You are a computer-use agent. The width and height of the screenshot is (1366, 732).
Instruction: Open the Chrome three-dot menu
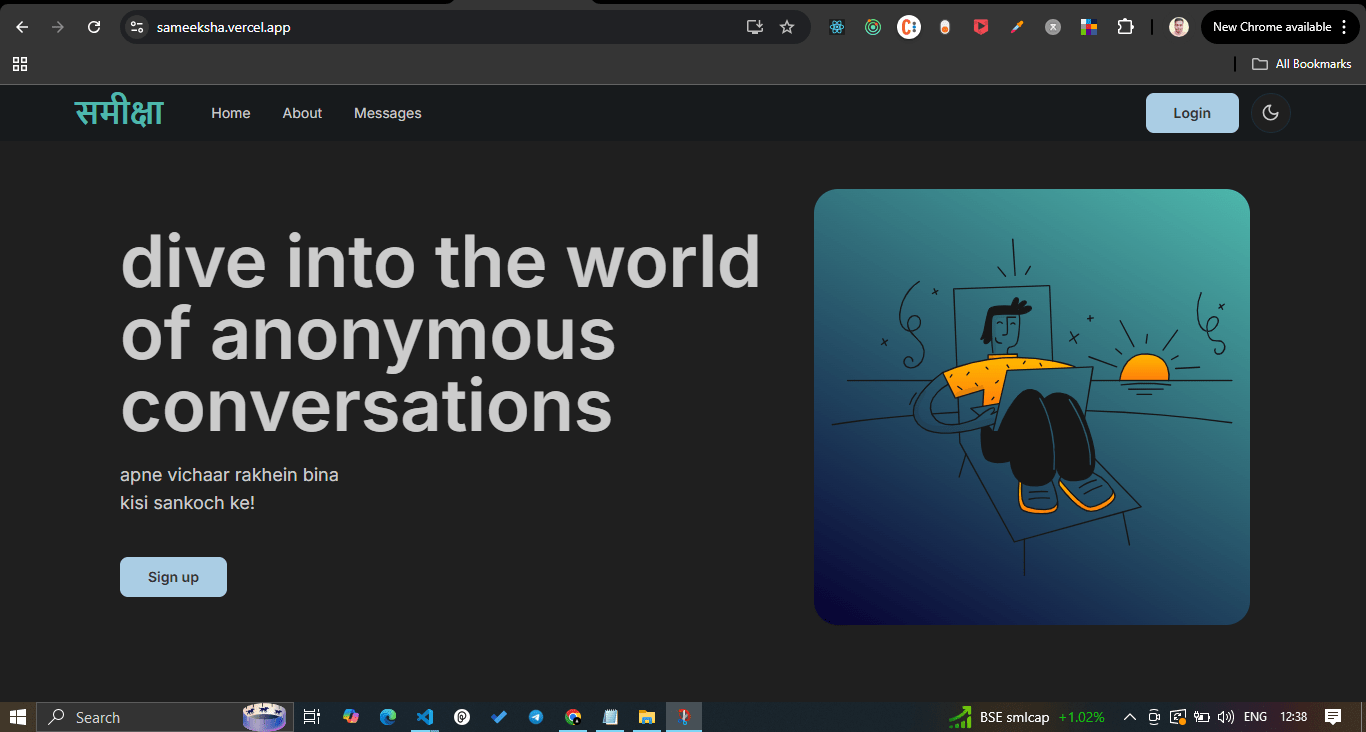click(x=1346, y=27)
